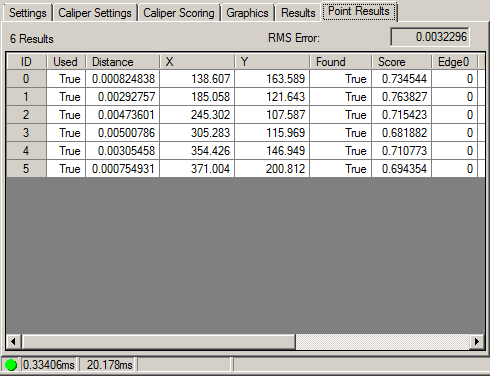Image resolution: width=490 pixels, height=376 pixels.
Task: Select Y value 200.812
Action: tap(272, 169)
